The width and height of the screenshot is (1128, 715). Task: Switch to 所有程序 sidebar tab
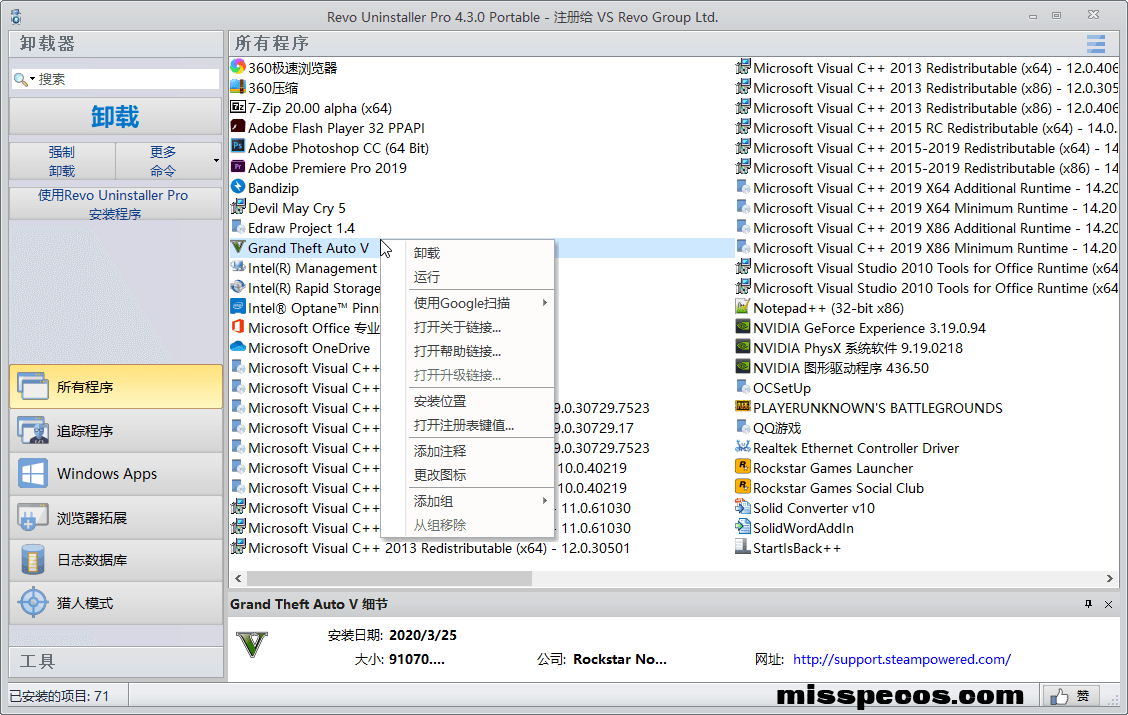[116, 387]
